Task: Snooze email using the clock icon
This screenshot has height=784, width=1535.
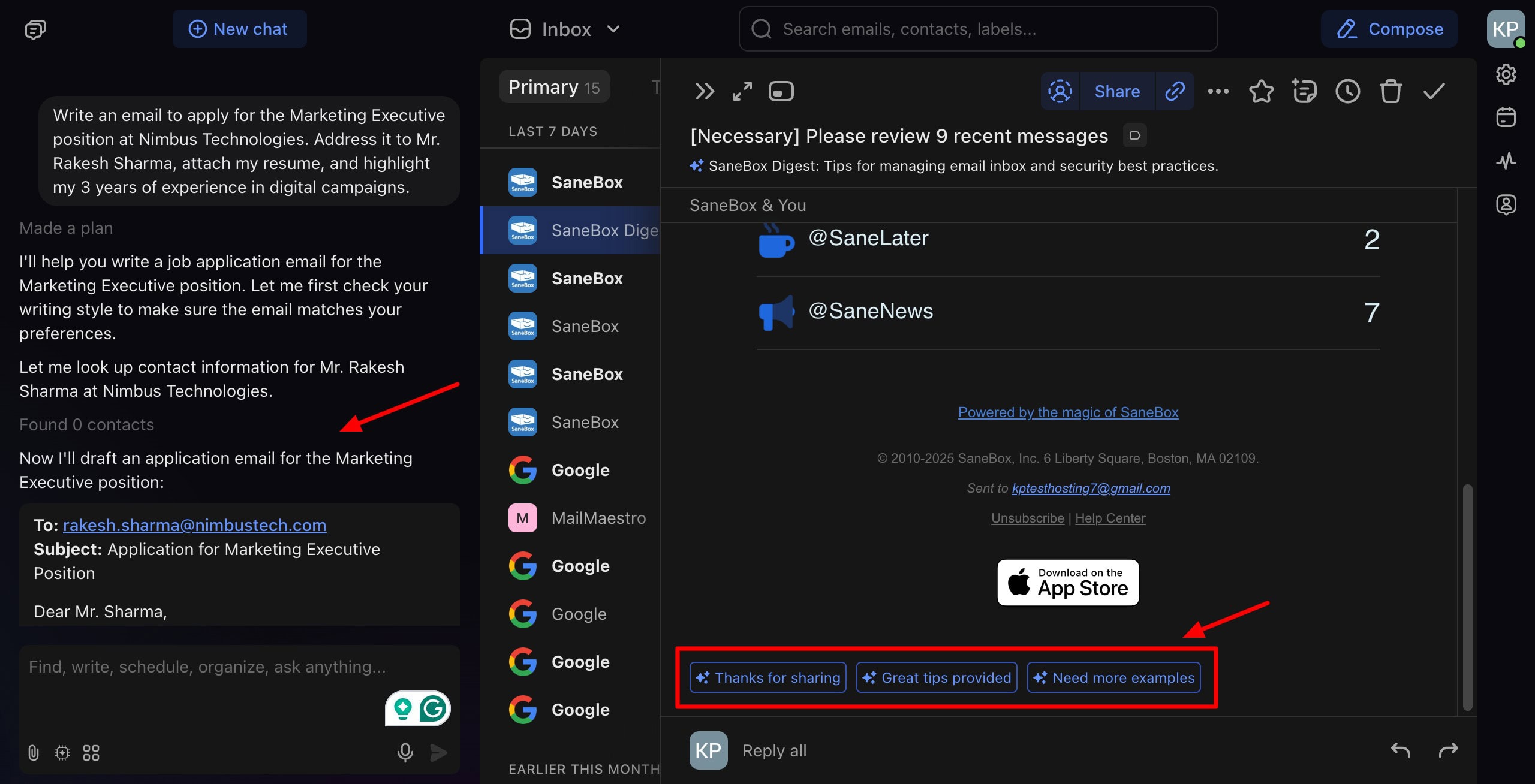Action: tap(1347, 91)
